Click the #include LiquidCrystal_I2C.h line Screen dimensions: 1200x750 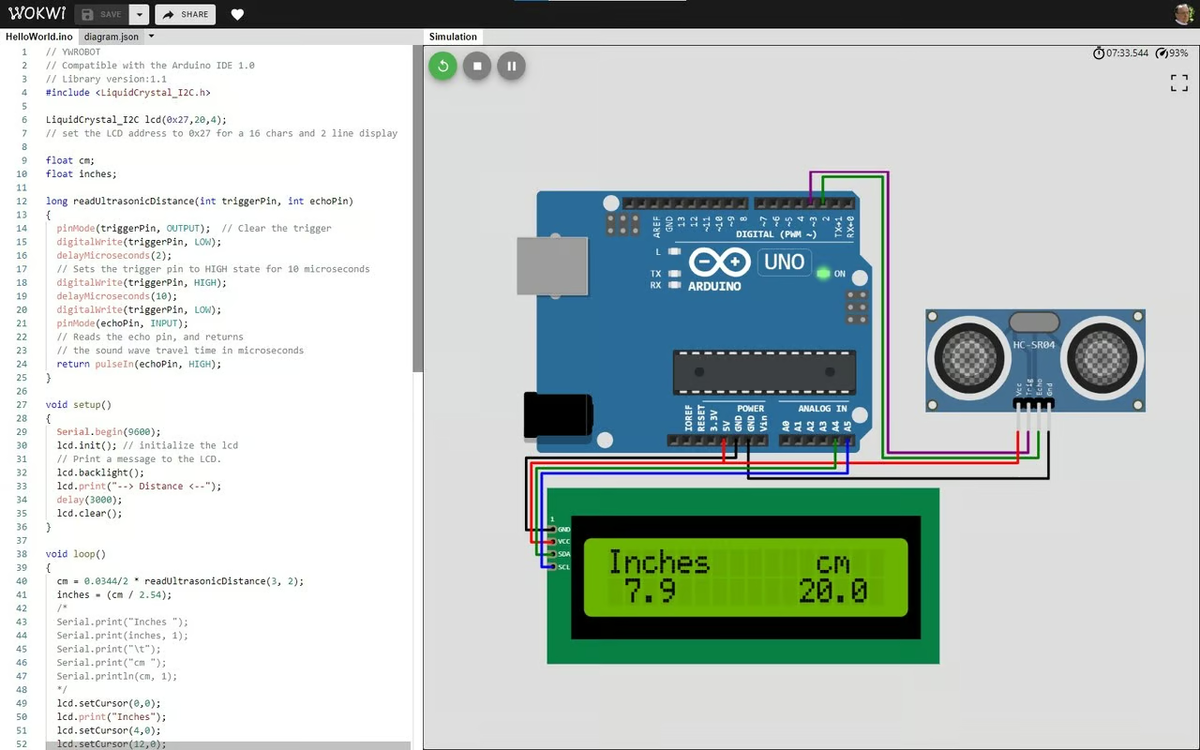(128, 92)
